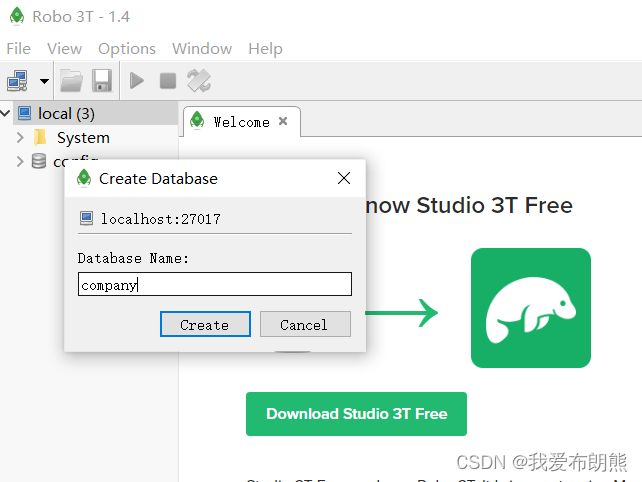This screenshot has width=642, height=482.
Task: Open the View menu
Action: pos(64,48)
